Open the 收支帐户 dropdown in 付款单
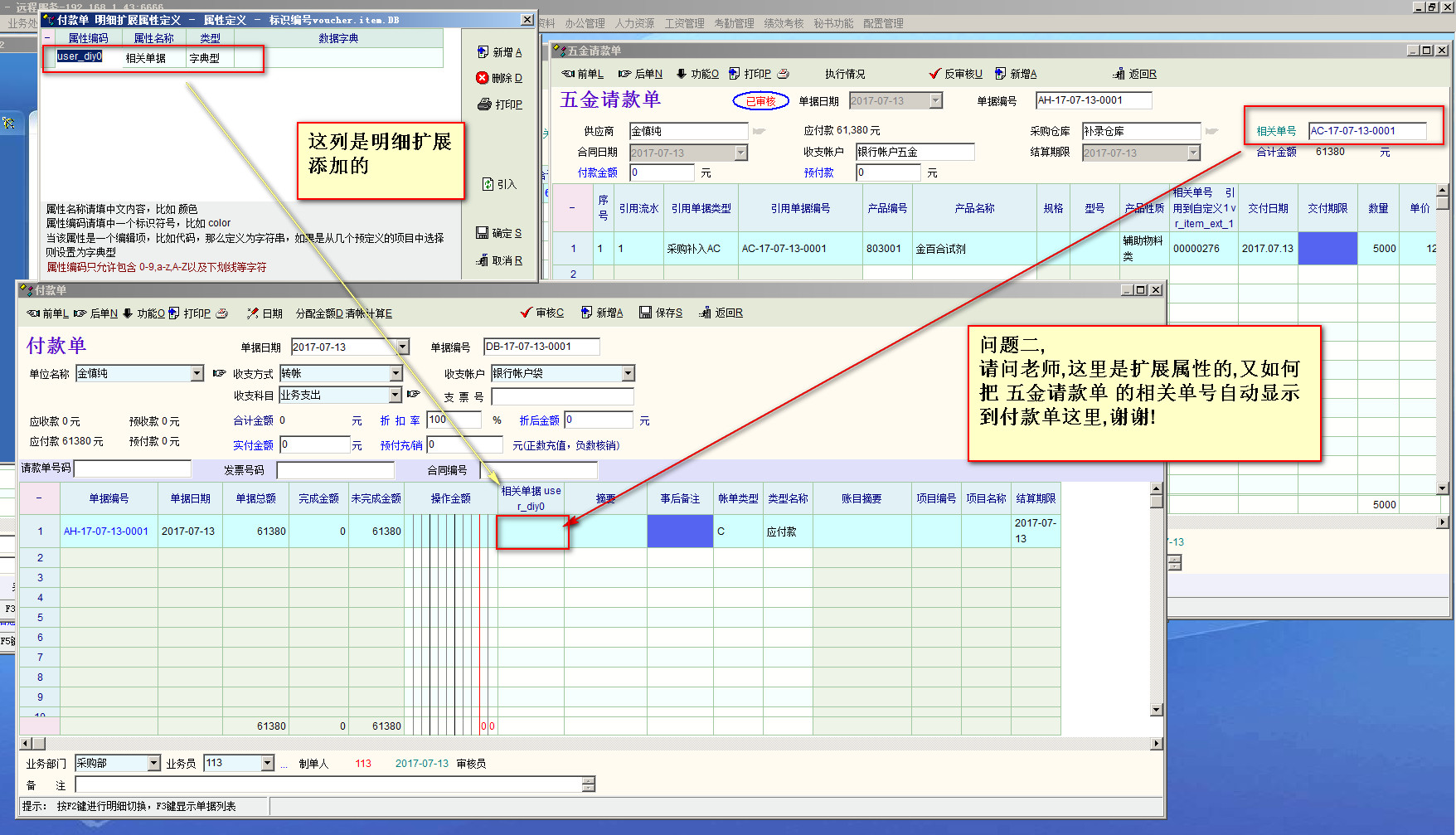This screenshot has width=1456, height=835. coord(628,374)
